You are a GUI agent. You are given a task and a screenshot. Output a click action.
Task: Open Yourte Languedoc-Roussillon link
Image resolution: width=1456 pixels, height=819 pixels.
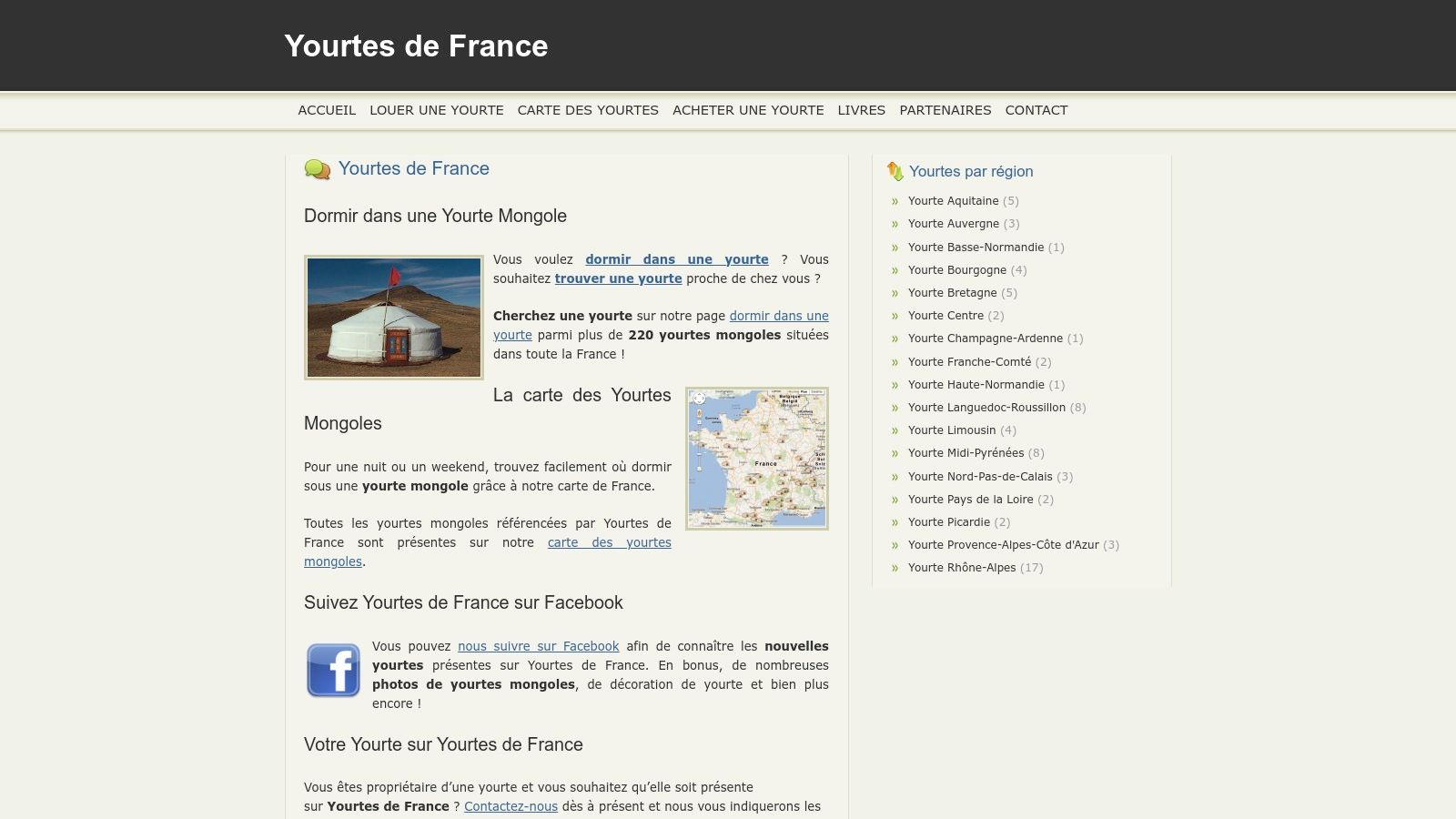pos(986,408)
